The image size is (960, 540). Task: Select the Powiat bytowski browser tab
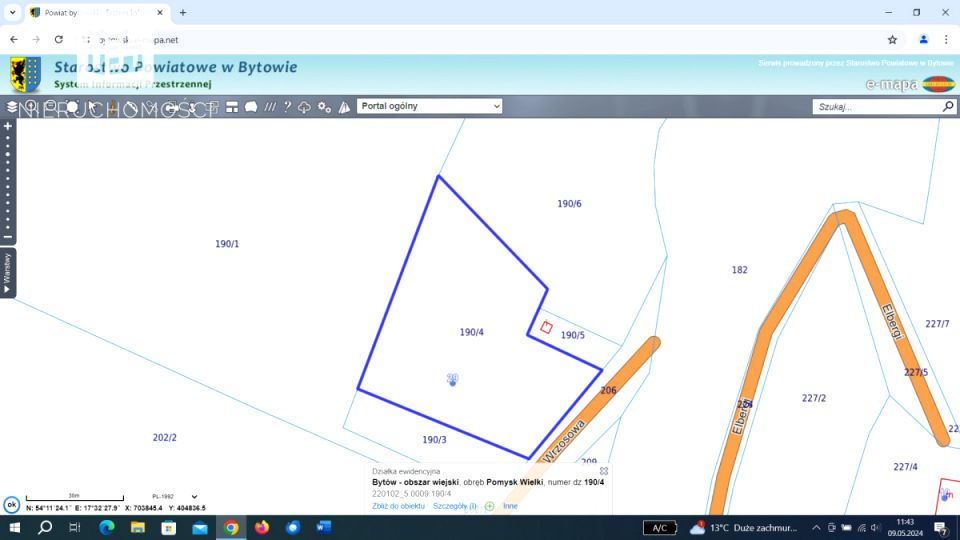click(95, 13)
